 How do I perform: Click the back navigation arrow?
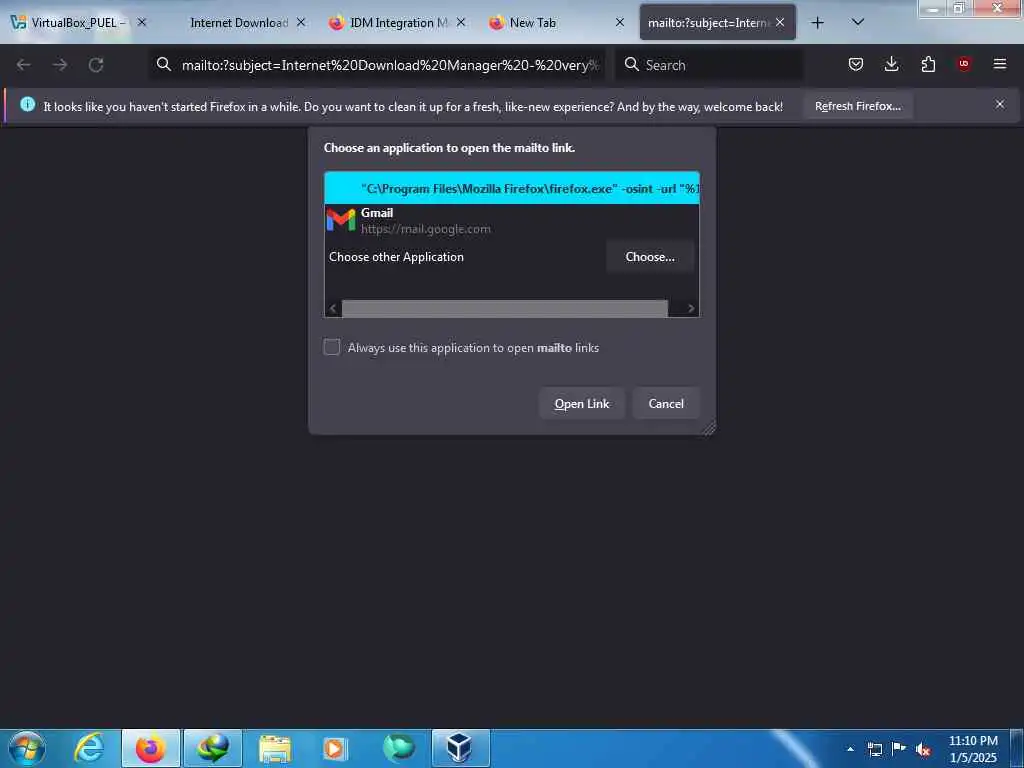coord(24,65)
